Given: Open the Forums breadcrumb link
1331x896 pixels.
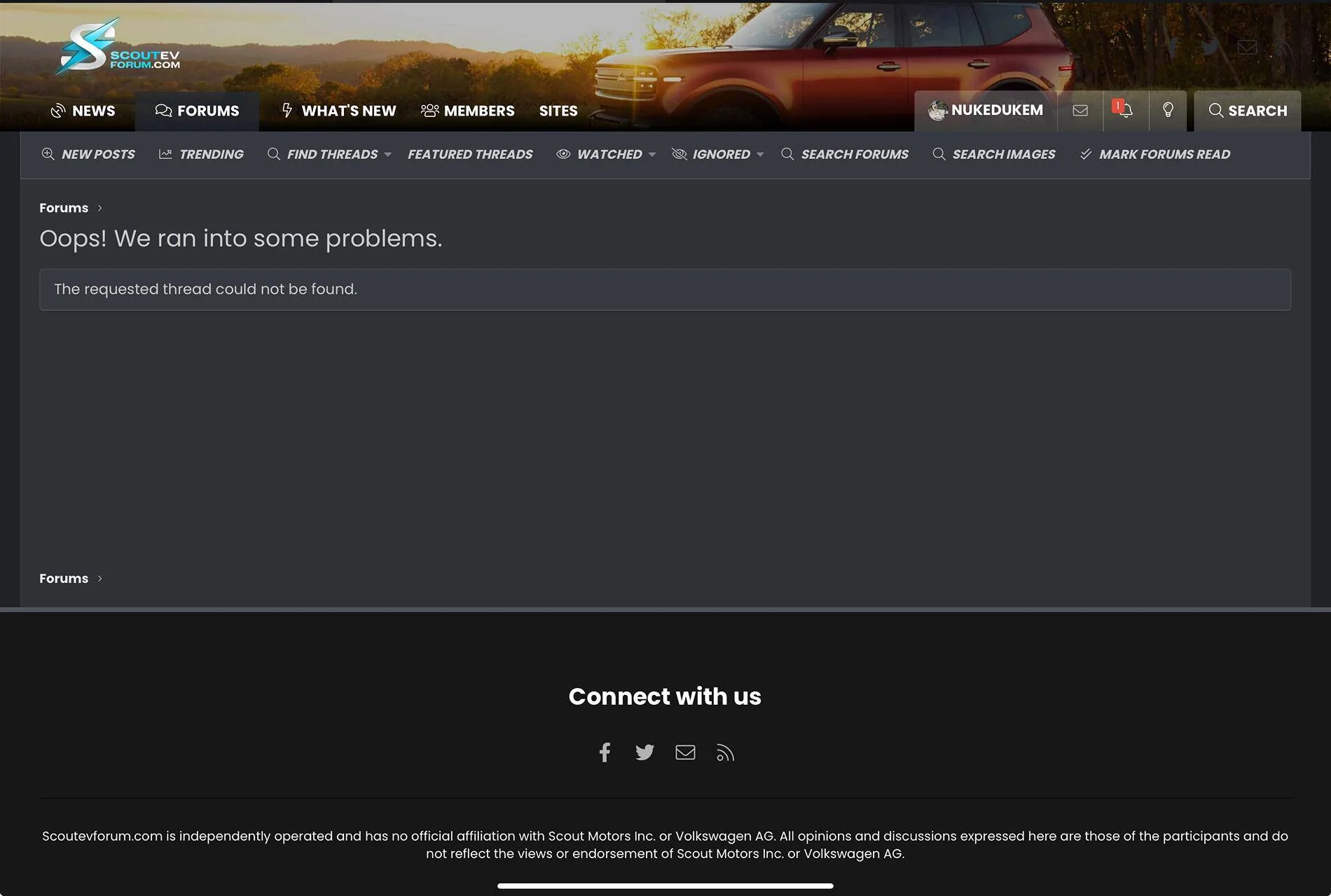Looking at the screenshot, I should coord(64,207).
